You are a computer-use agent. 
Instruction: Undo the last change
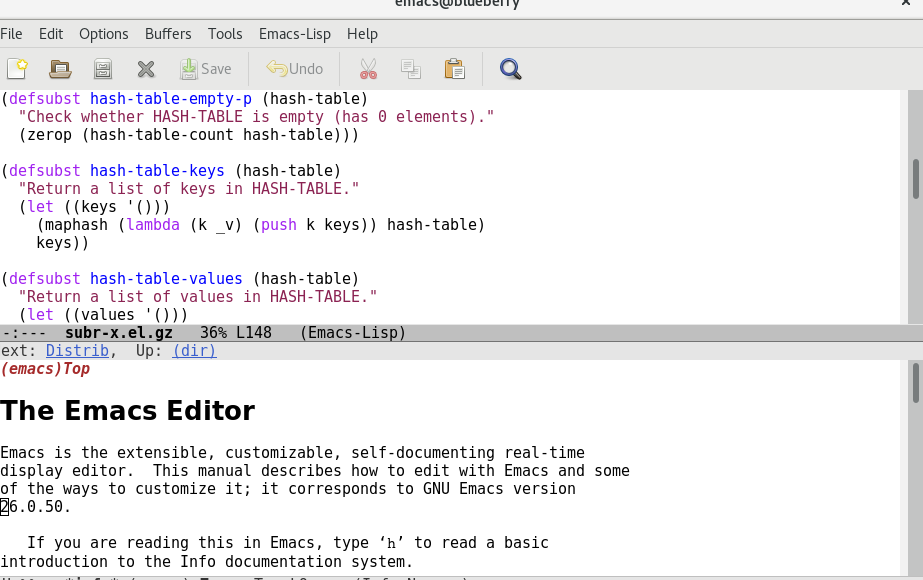(294, 69)
